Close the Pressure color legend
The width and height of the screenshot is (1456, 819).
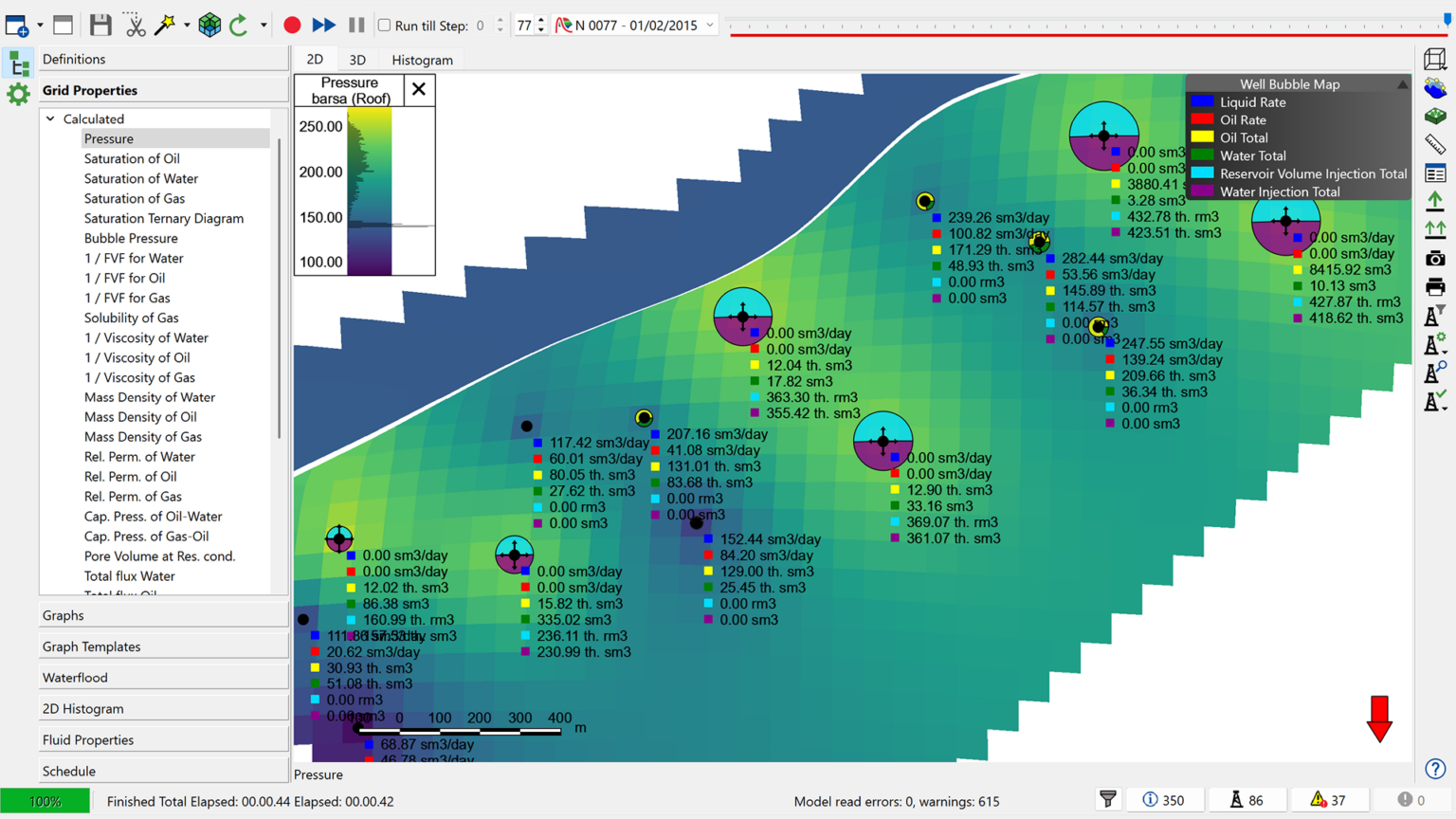418,90
